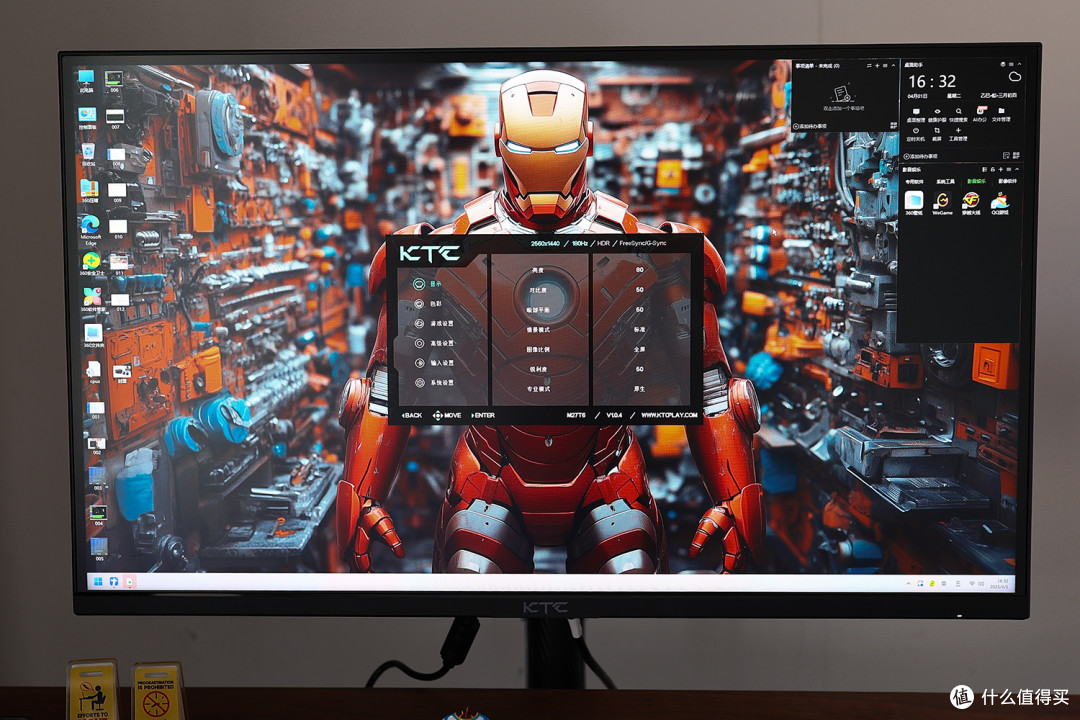
Task: Click the plus icon in to-do panel header
Action: pos(877,65)
